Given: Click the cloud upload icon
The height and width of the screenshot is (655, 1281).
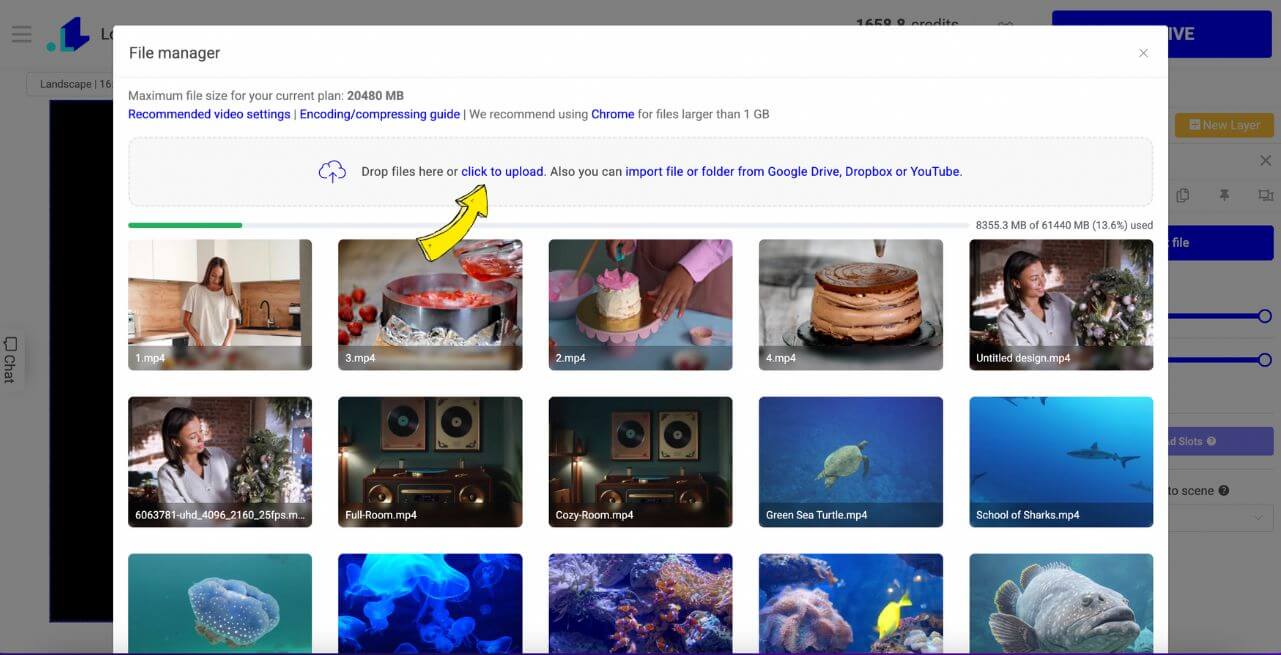Looking at the screenshot, I should [x=332, y=172].
